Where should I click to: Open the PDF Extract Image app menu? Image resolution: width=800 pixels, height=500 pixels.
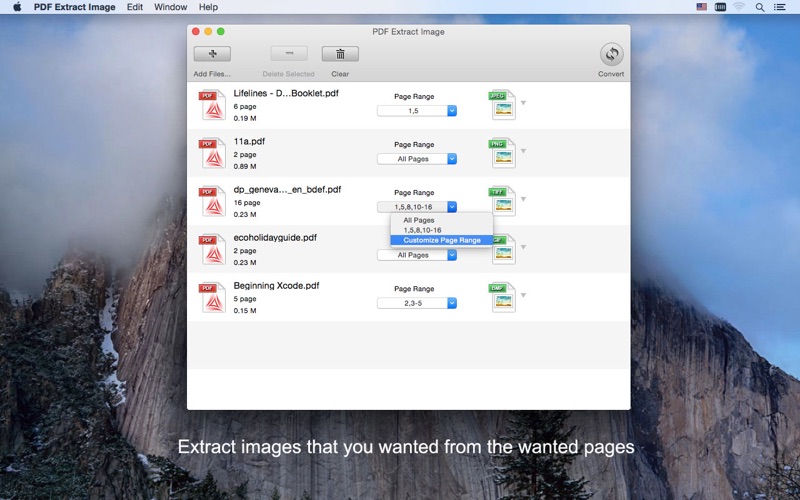74,7
